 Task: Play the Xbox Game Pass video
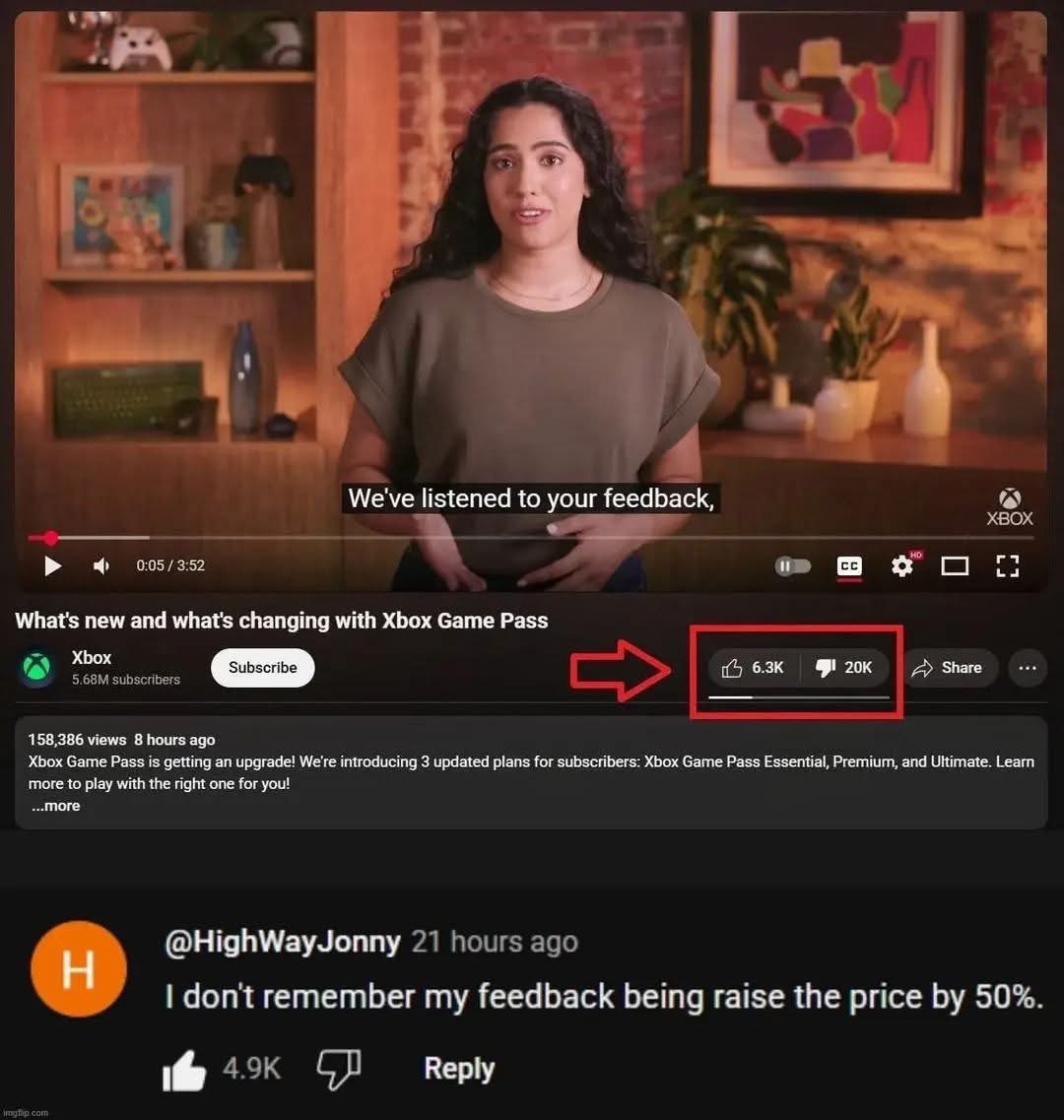click(x=52, y=566)
